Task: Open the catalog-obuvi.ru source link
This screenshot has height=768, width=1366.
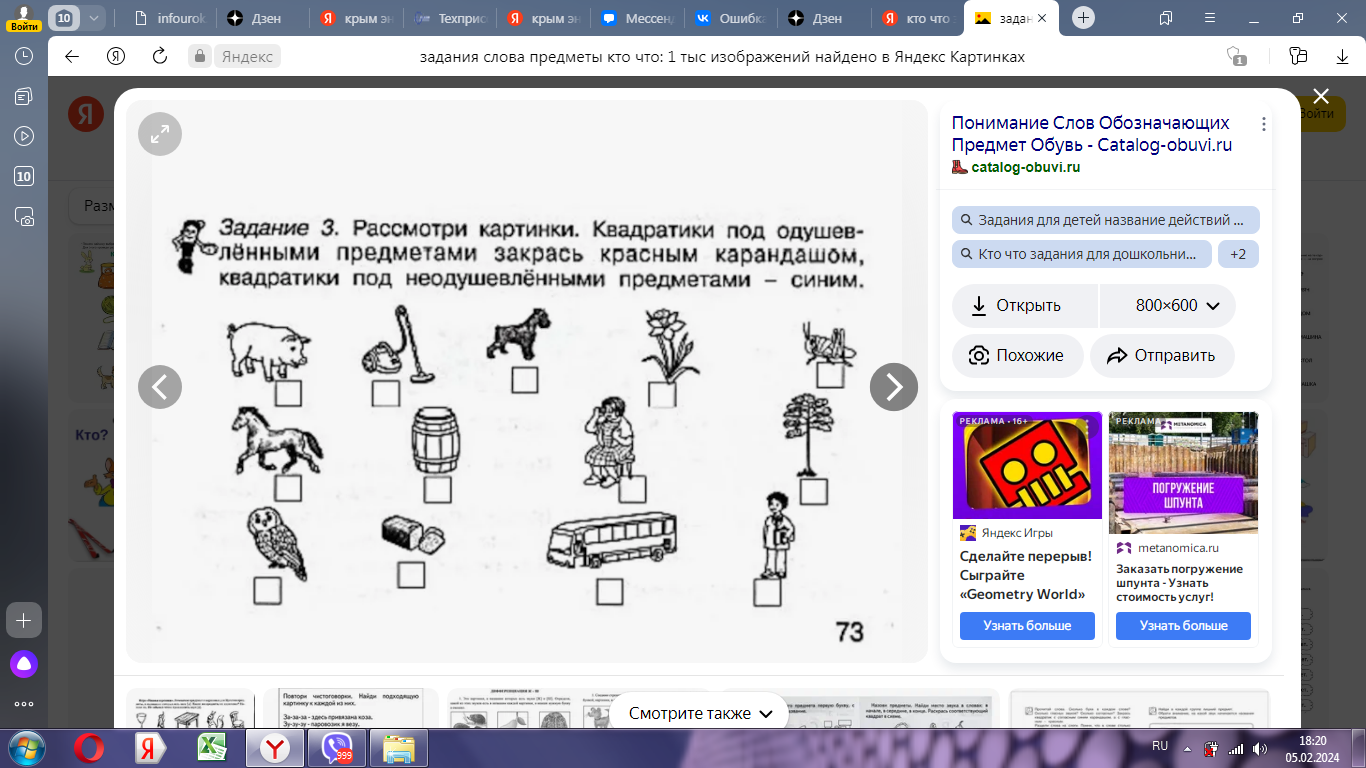Action: (1025, 167)
